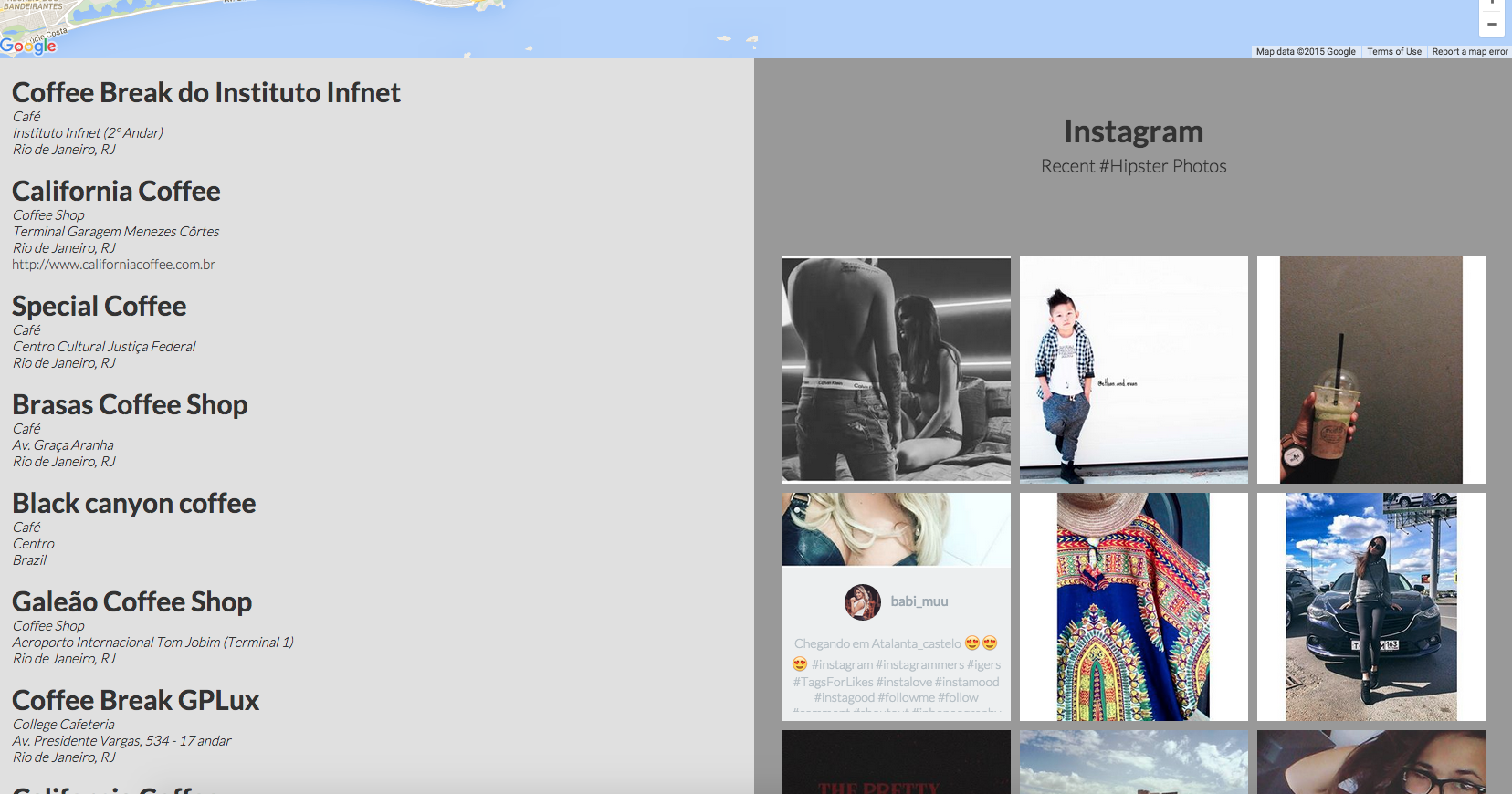
Task: Click Chegando em Atalanta_castelo caption
Action: [x=877, y=644]
